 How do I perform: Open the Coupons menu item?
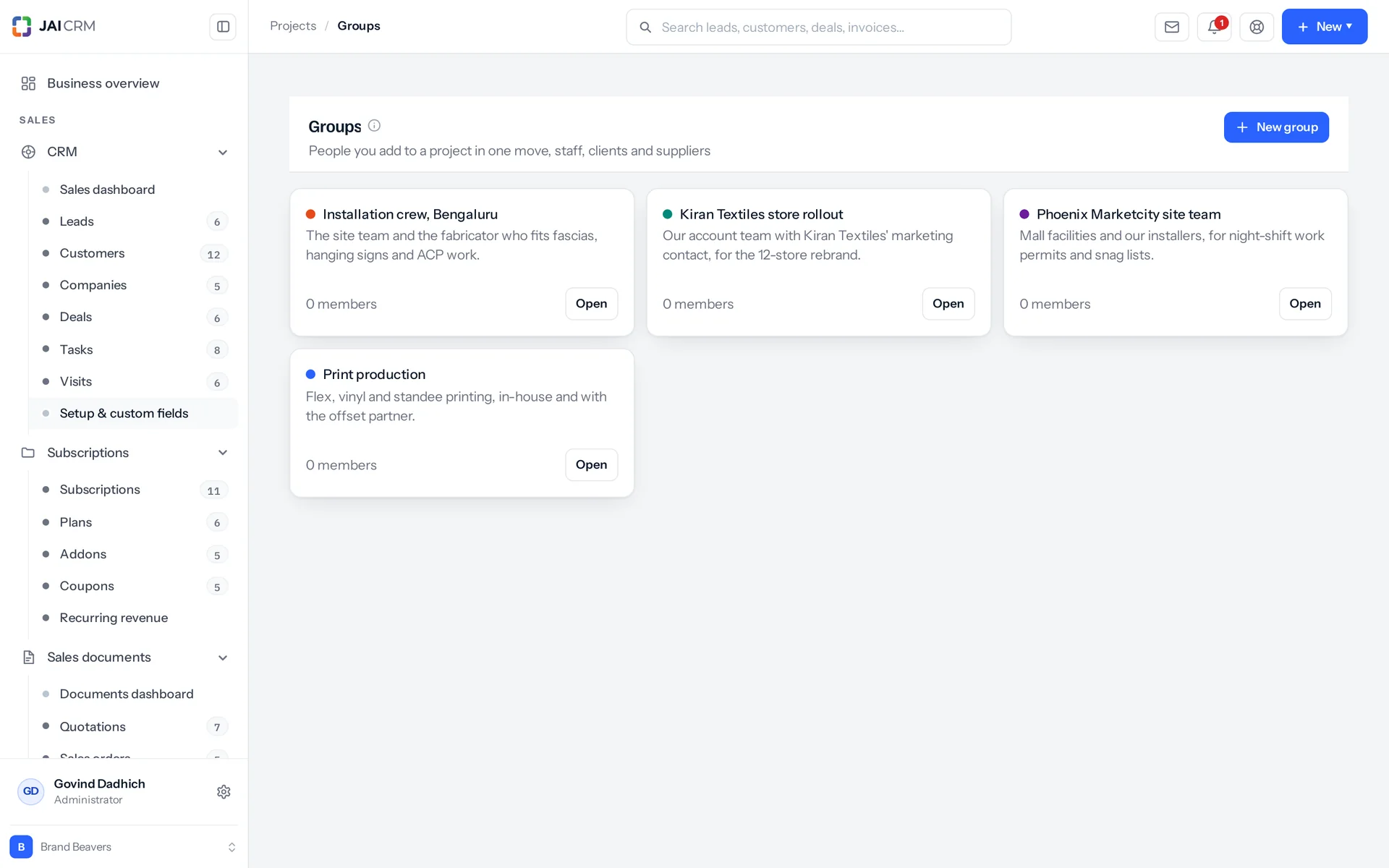click(x=133, y=586)
